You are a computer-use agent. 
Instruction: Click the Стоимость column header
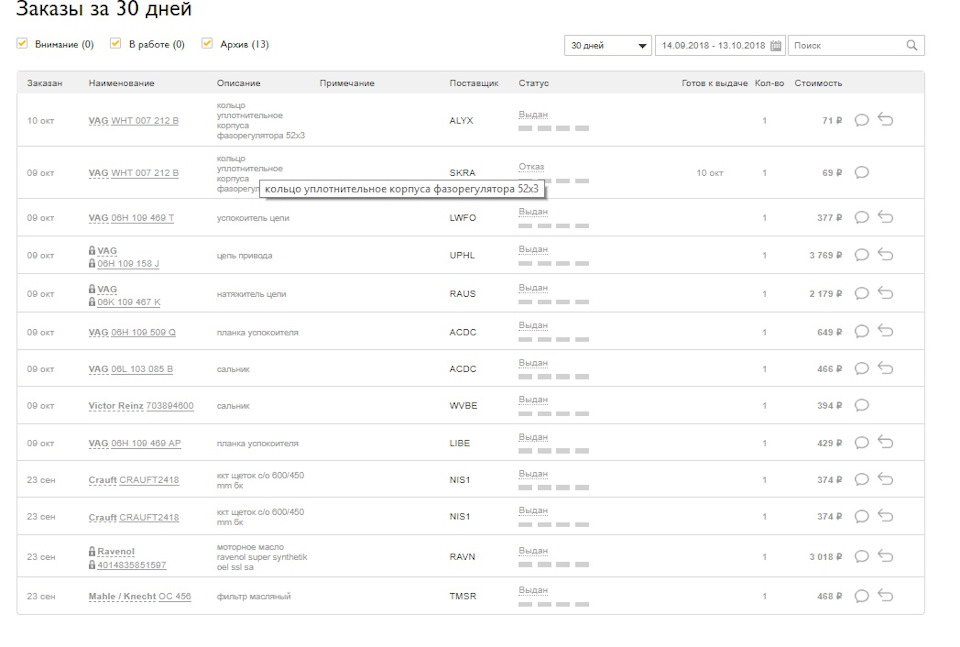pos(818,83)
